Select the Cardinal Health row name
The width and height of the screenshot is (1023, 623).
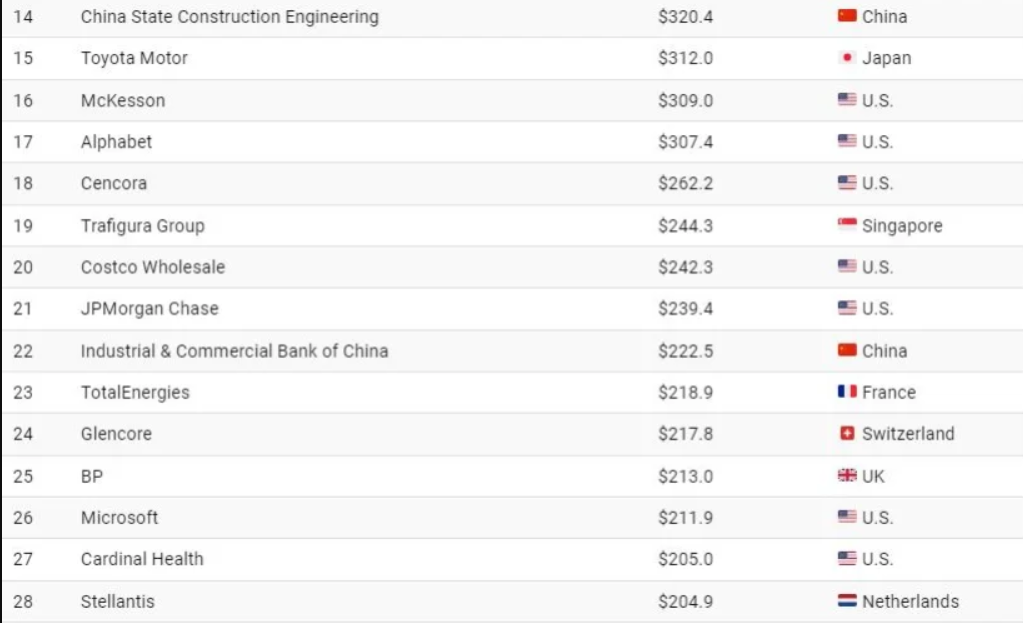coord(142,559)
